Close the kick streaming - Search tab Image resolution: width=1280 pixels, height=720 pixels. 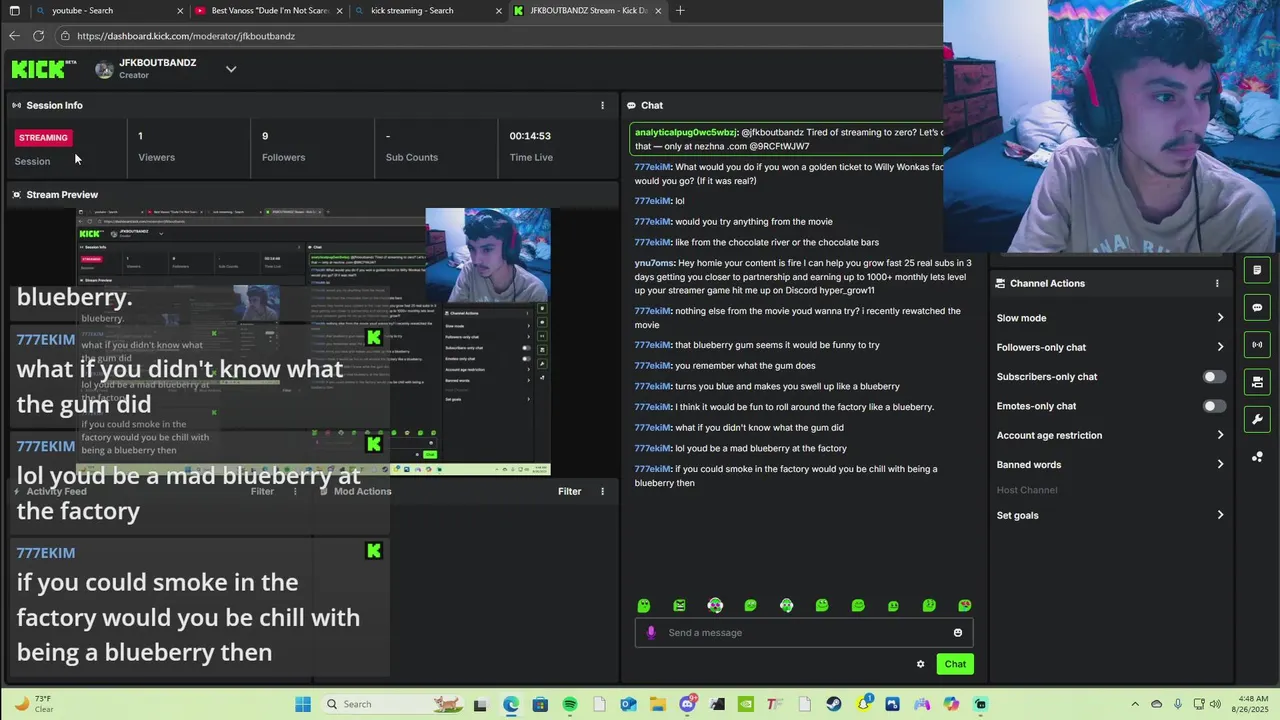498,11
